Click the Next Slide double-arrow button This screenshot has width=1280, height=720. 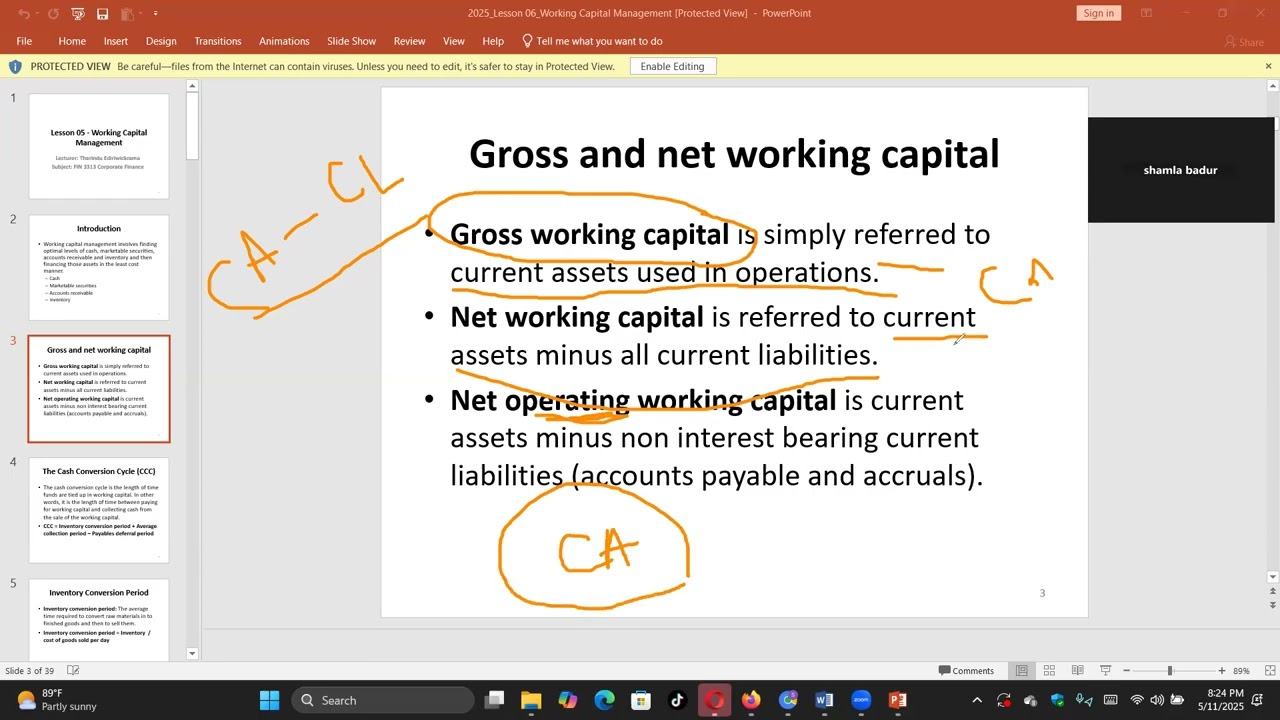tap(1272, 606)
